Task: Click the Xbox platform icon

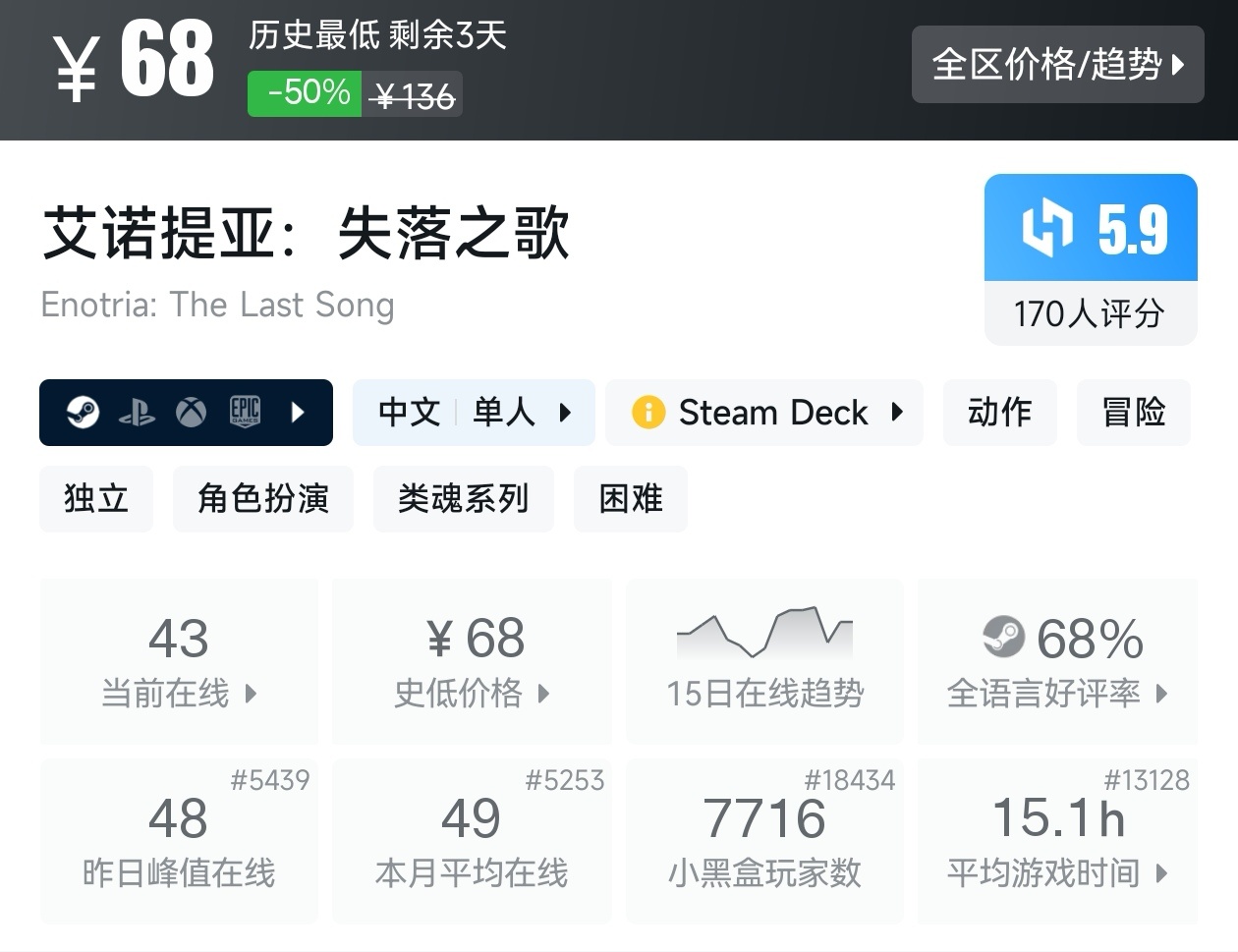Action: tap(191, 413)
